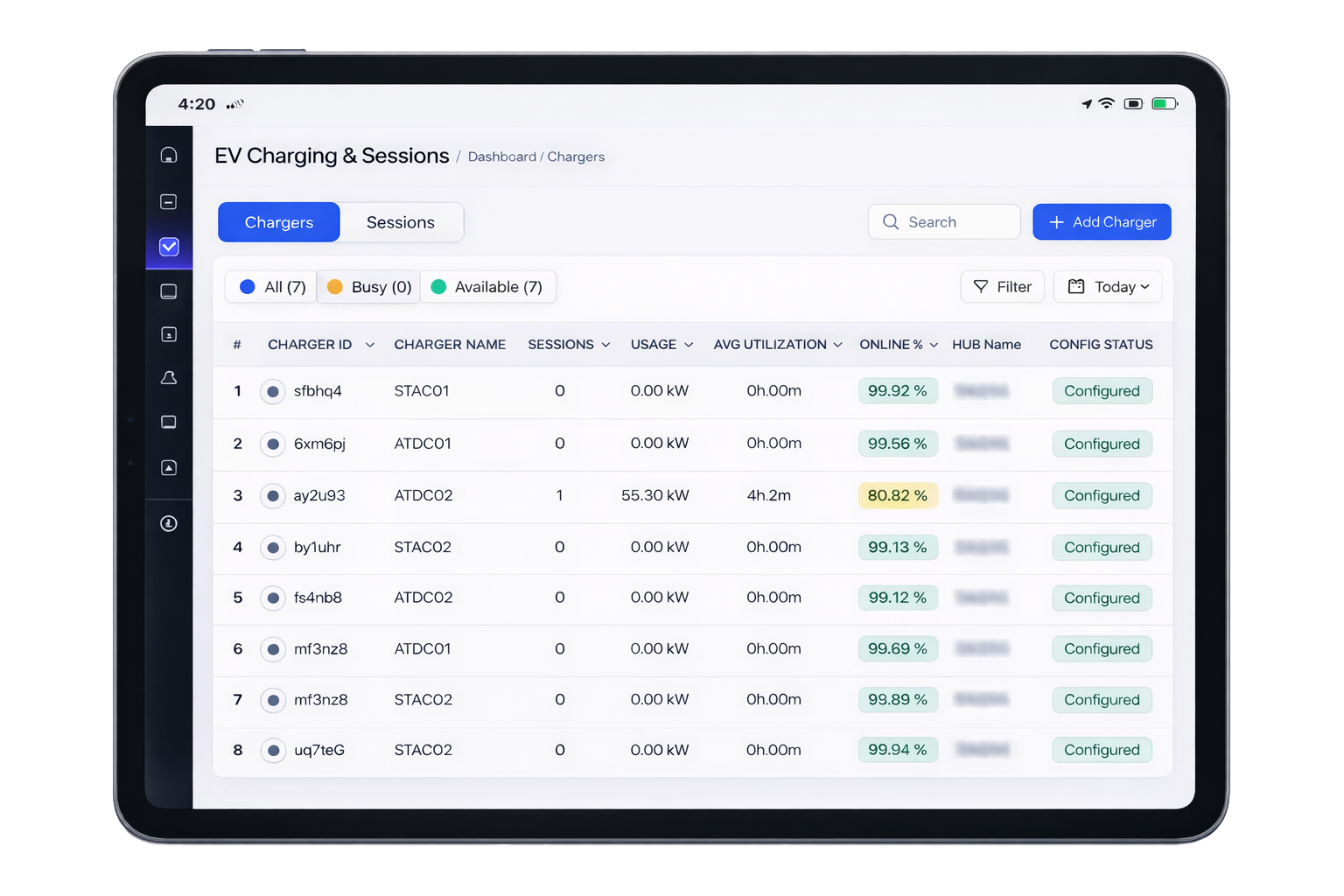Image resolution: width=1344 pixels, height=896 pixels.
Task: Click the minus-square icon in sidebar
Action: coord(169,201)
